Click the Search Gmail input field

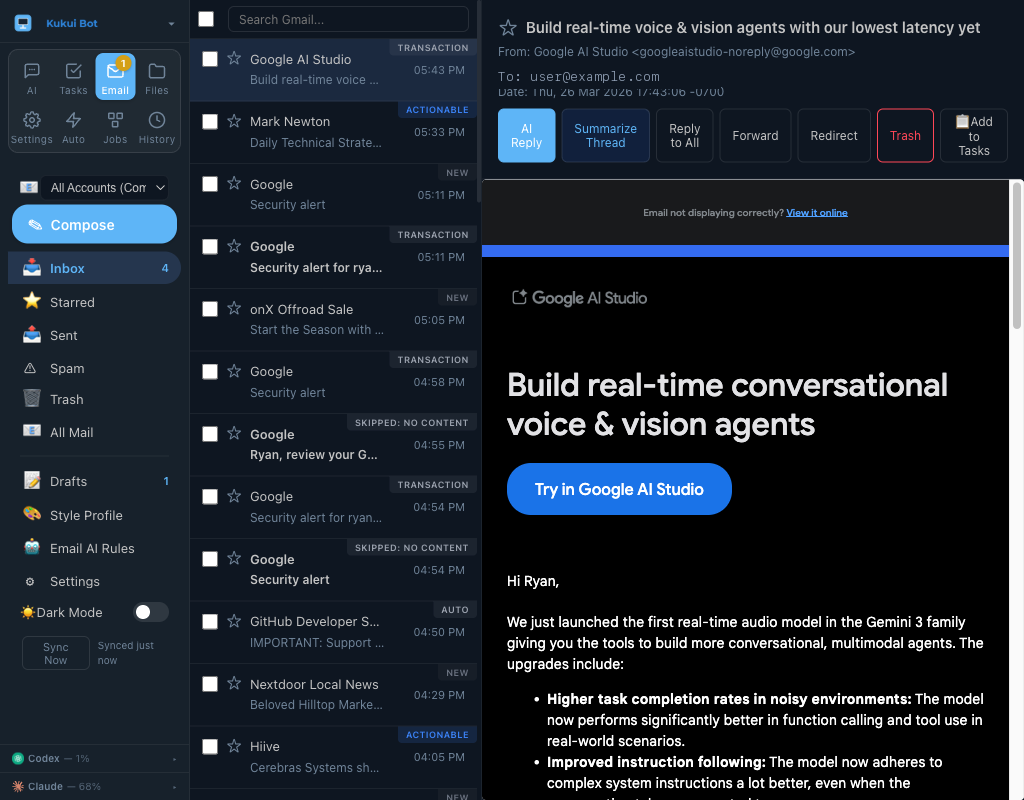point(348,19)
